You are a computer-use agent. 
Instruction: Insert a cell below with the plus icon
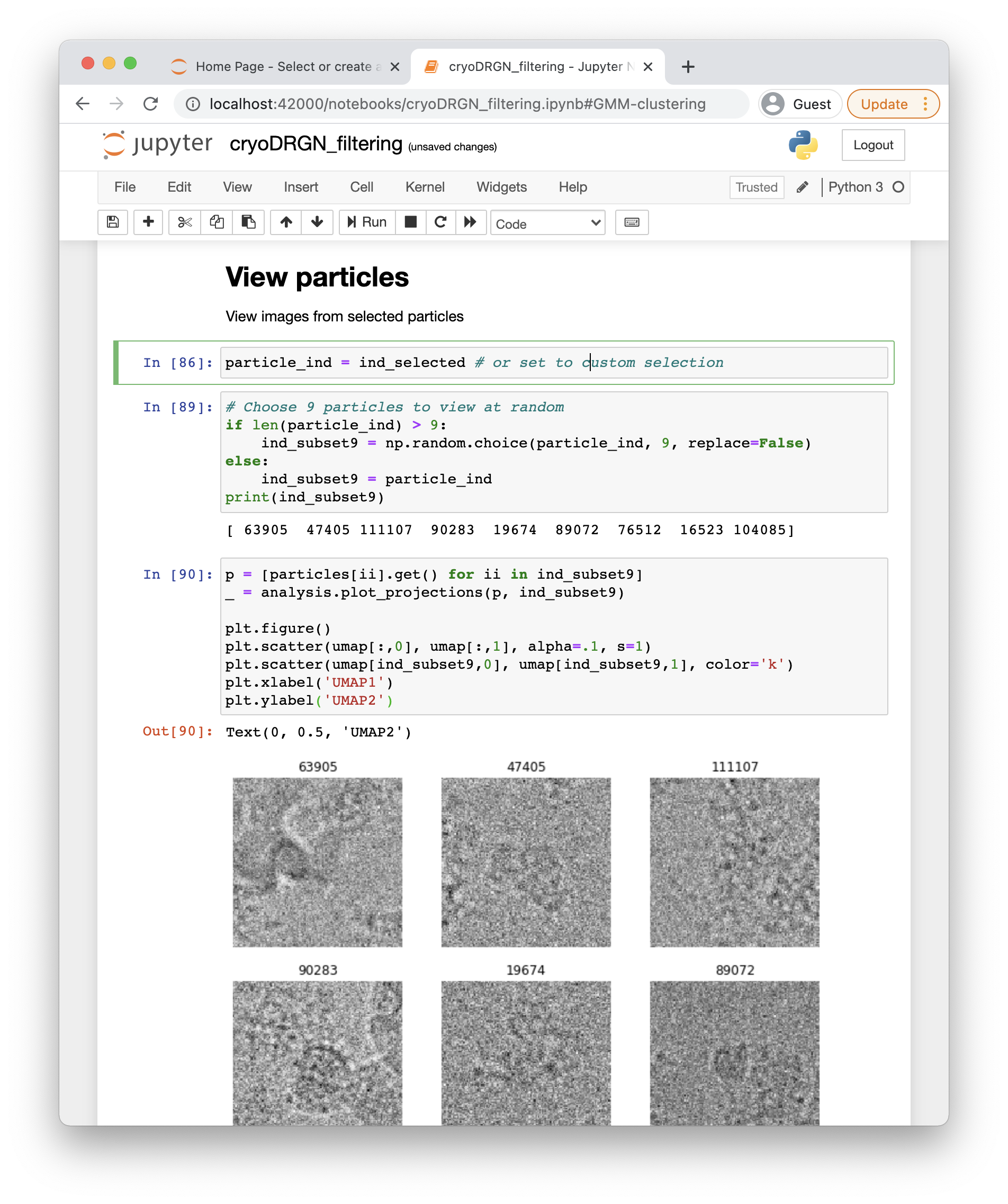pyautogui.click(x=148, y=222)
